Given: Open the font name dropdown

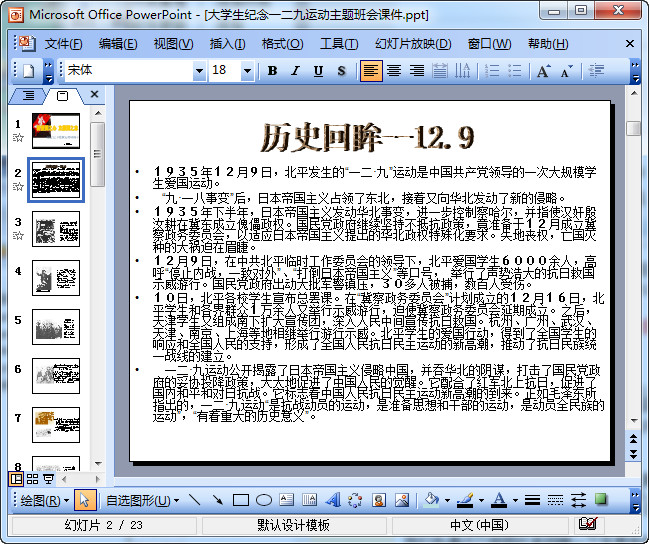Looking at the screenshot, I should [x=198, y=71].
